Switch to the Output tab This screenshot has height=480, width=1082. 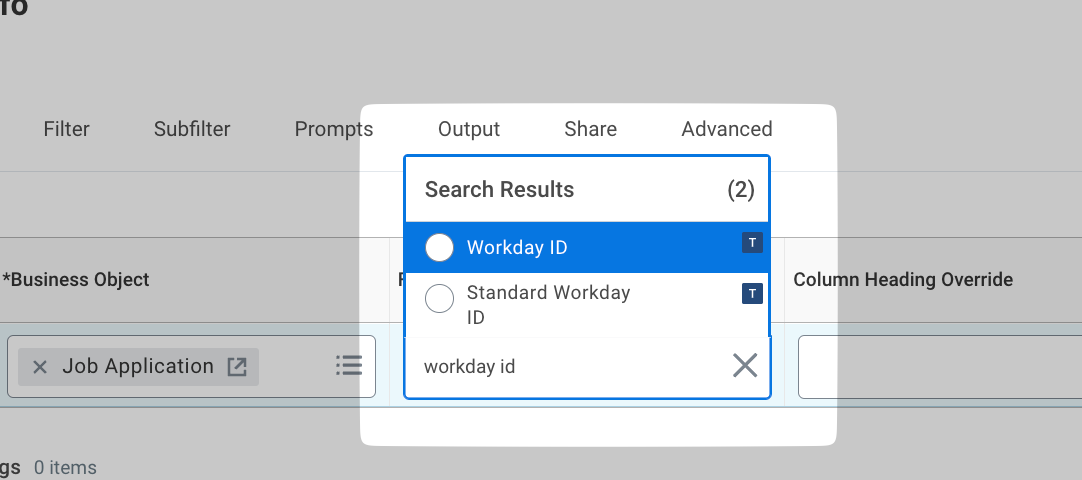click(469, 129)
